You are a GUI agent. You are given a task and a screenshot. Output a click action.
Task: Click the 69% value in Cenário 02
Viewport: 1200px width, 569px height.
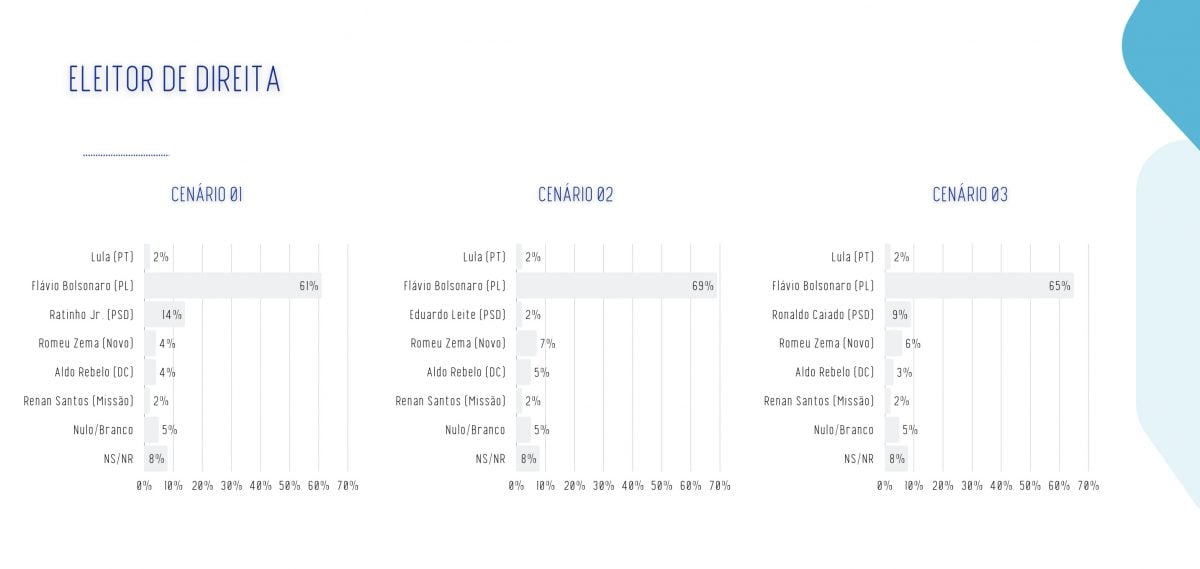703,286
